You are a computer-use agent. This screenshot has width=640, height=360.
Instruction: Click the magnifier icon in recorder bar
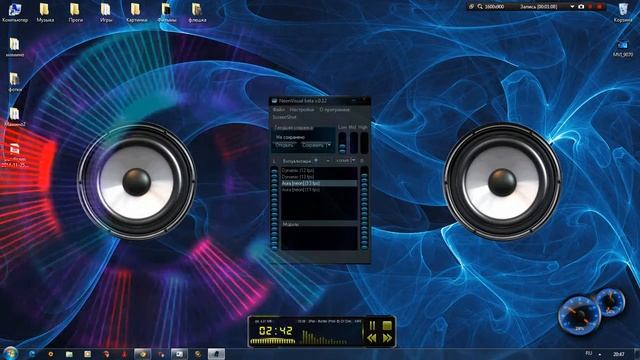(480, 7)
